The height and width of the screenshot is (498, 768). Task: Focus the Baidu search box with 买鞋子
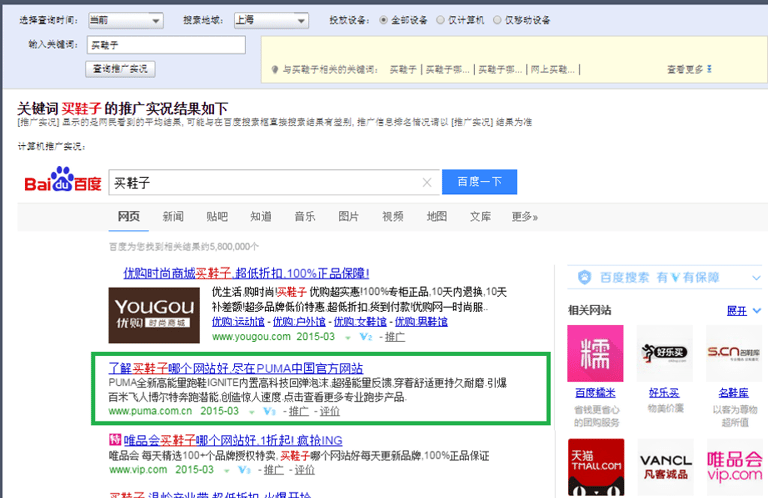click(274, 183)
